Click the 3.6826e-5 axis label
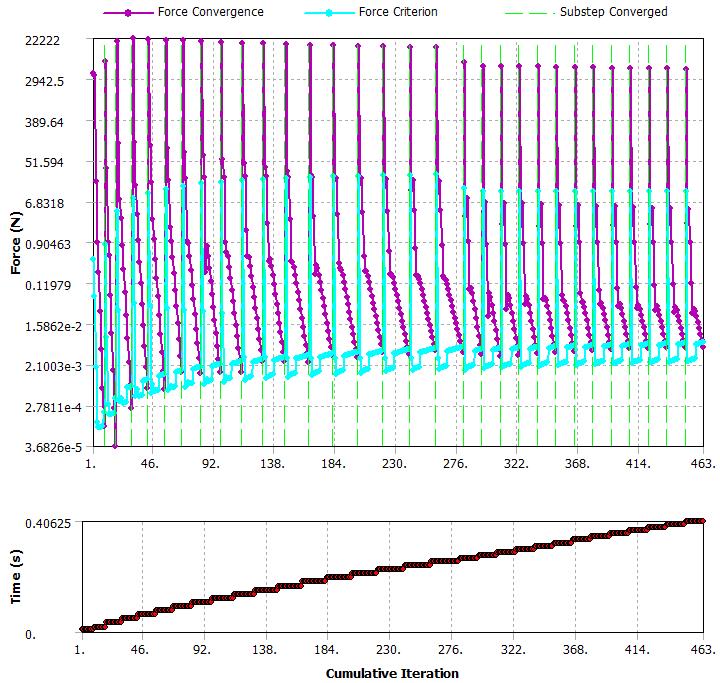Screen dimensions: 720x683 point(53,447)
